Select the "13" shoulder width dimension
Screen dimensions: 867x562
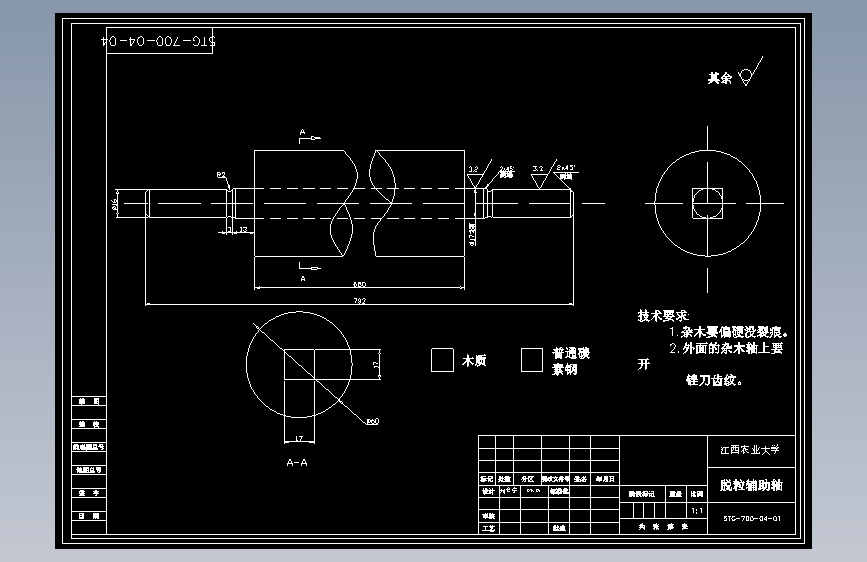[243, 230]
